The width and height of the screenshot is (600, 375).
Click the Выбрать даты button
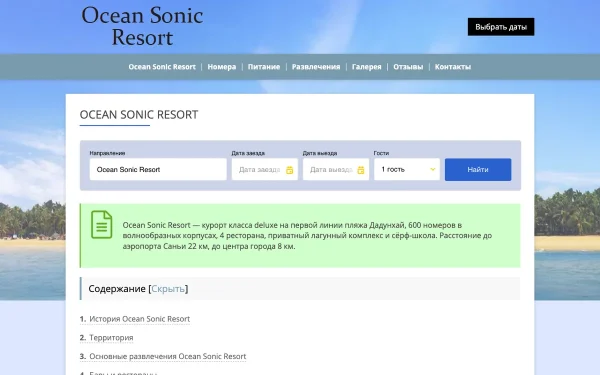(x=501, y=27)
